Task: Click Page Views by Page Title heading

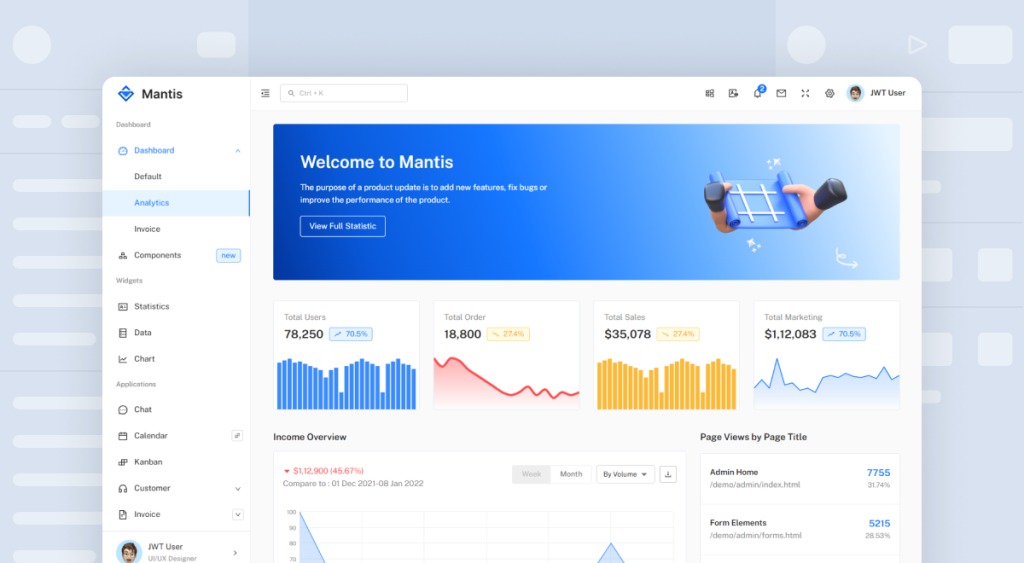Action: point(754,437)
